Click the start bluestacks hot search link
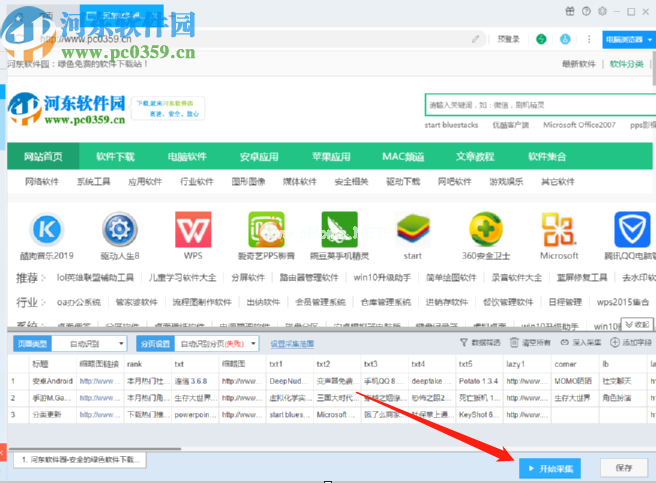This screenshot has height=483, width=656. 451,125
